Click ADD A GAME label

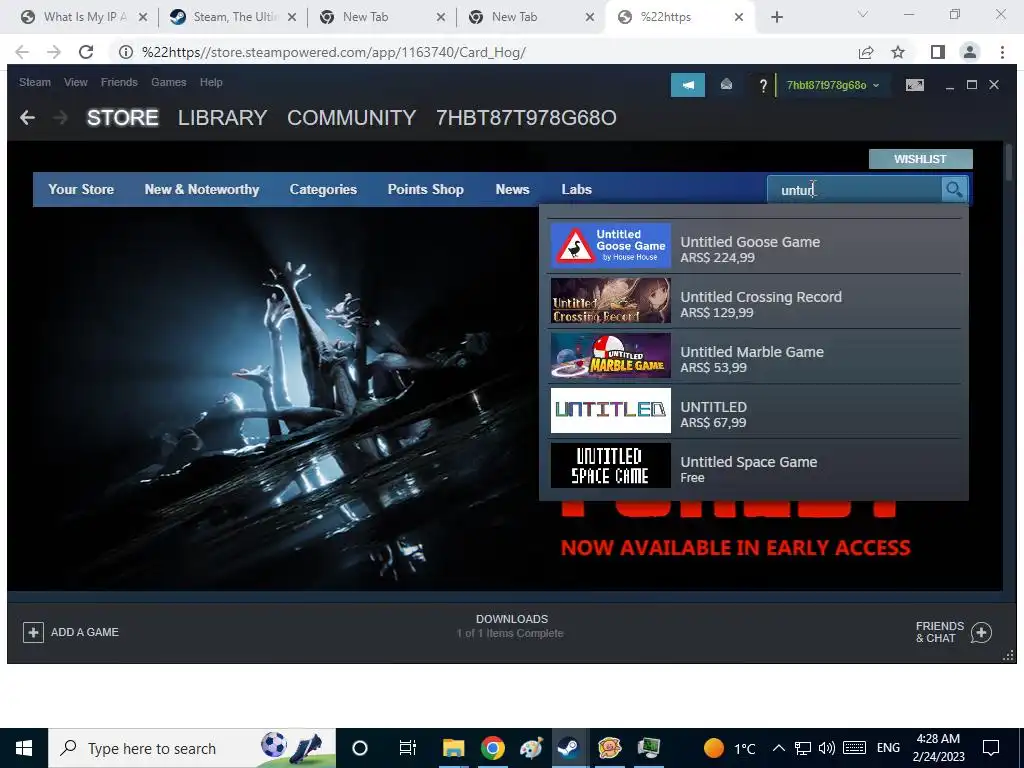(x=85, y=632)
